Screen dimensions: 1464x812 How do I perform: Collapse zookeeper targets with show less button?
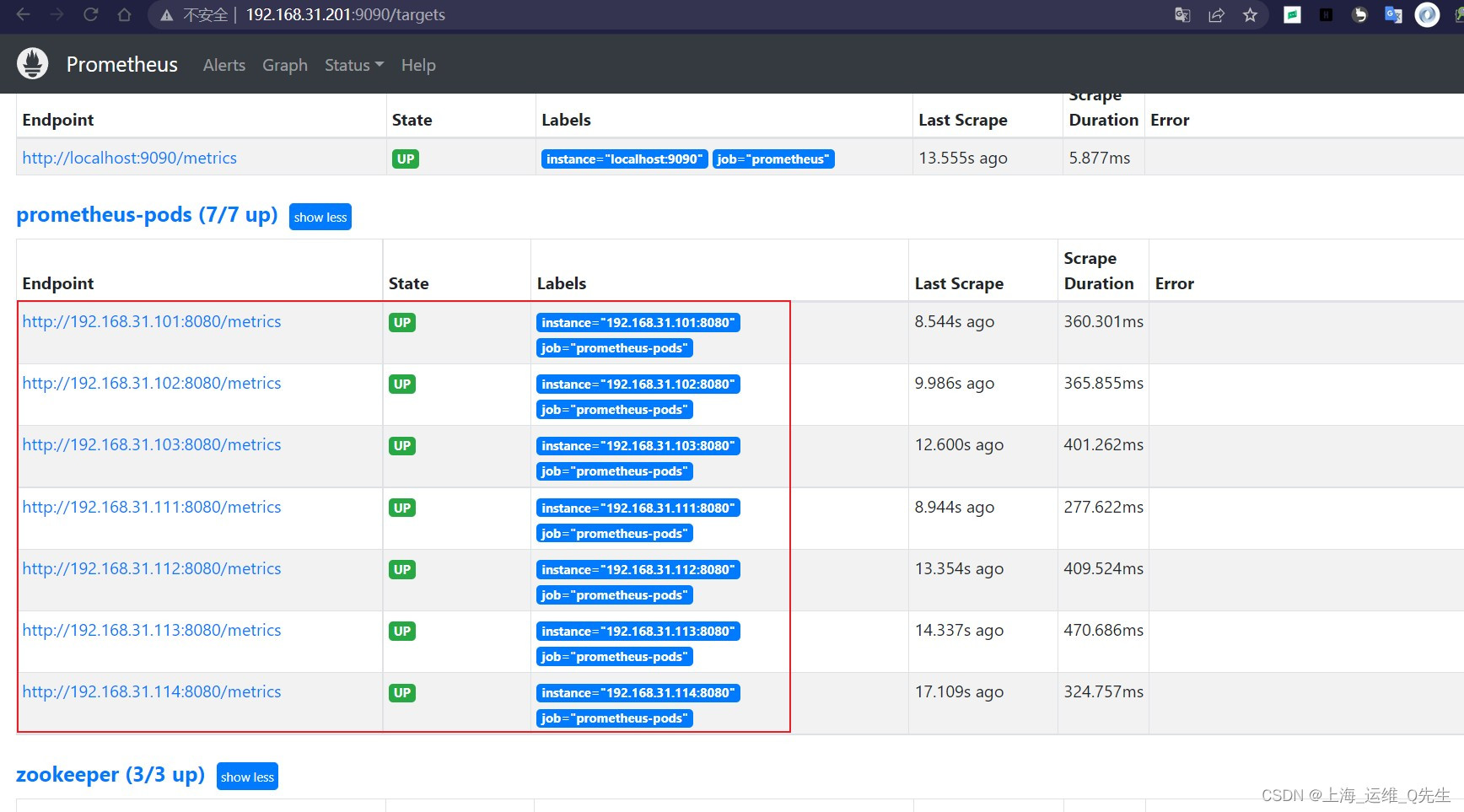pos(247,777)
